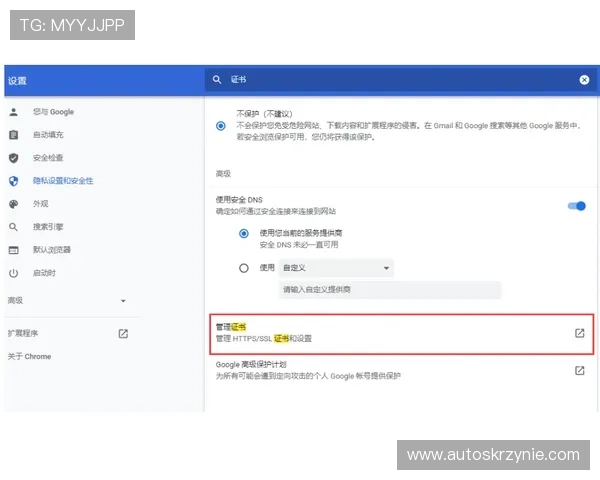Click the 请输入自定义提供商 input field
The width and height of the screenshot is (600, 480).
click(390, 290)
